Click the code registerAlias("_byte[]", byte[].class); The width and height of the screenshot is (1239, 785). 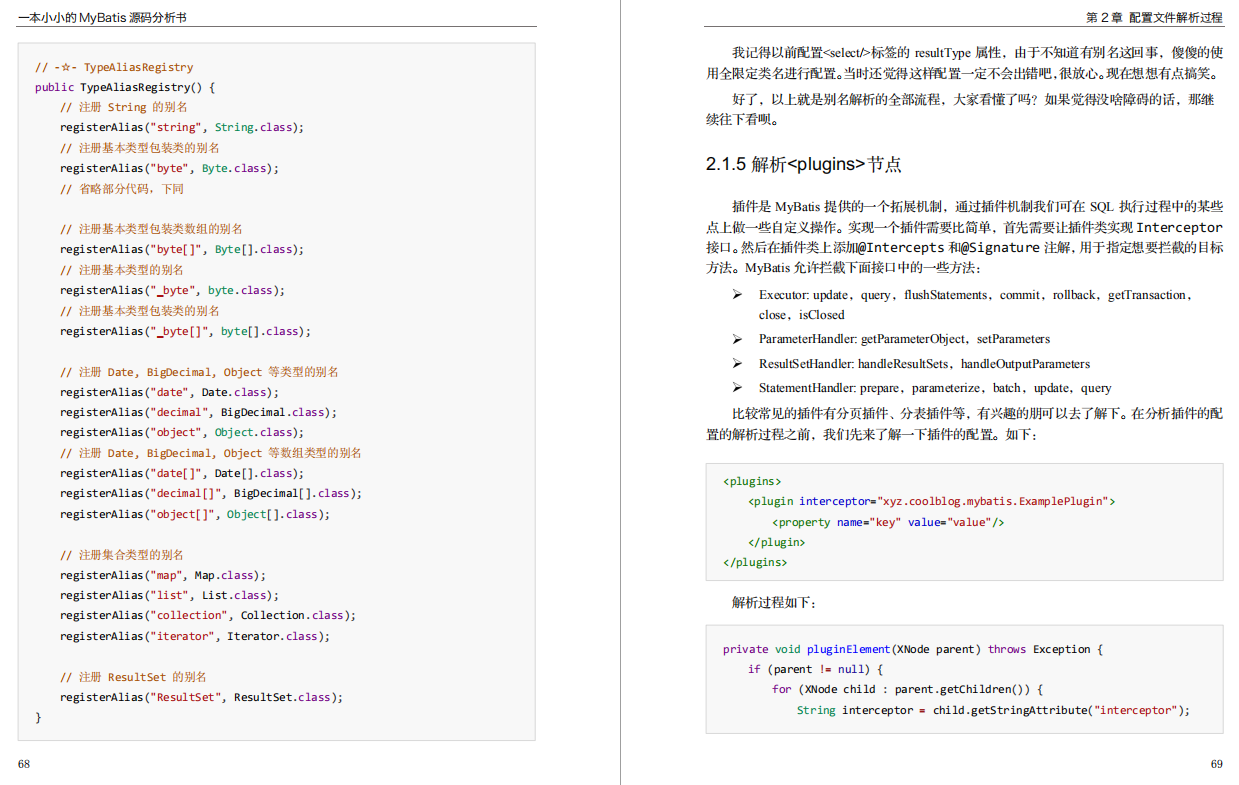tap(185, 331)
